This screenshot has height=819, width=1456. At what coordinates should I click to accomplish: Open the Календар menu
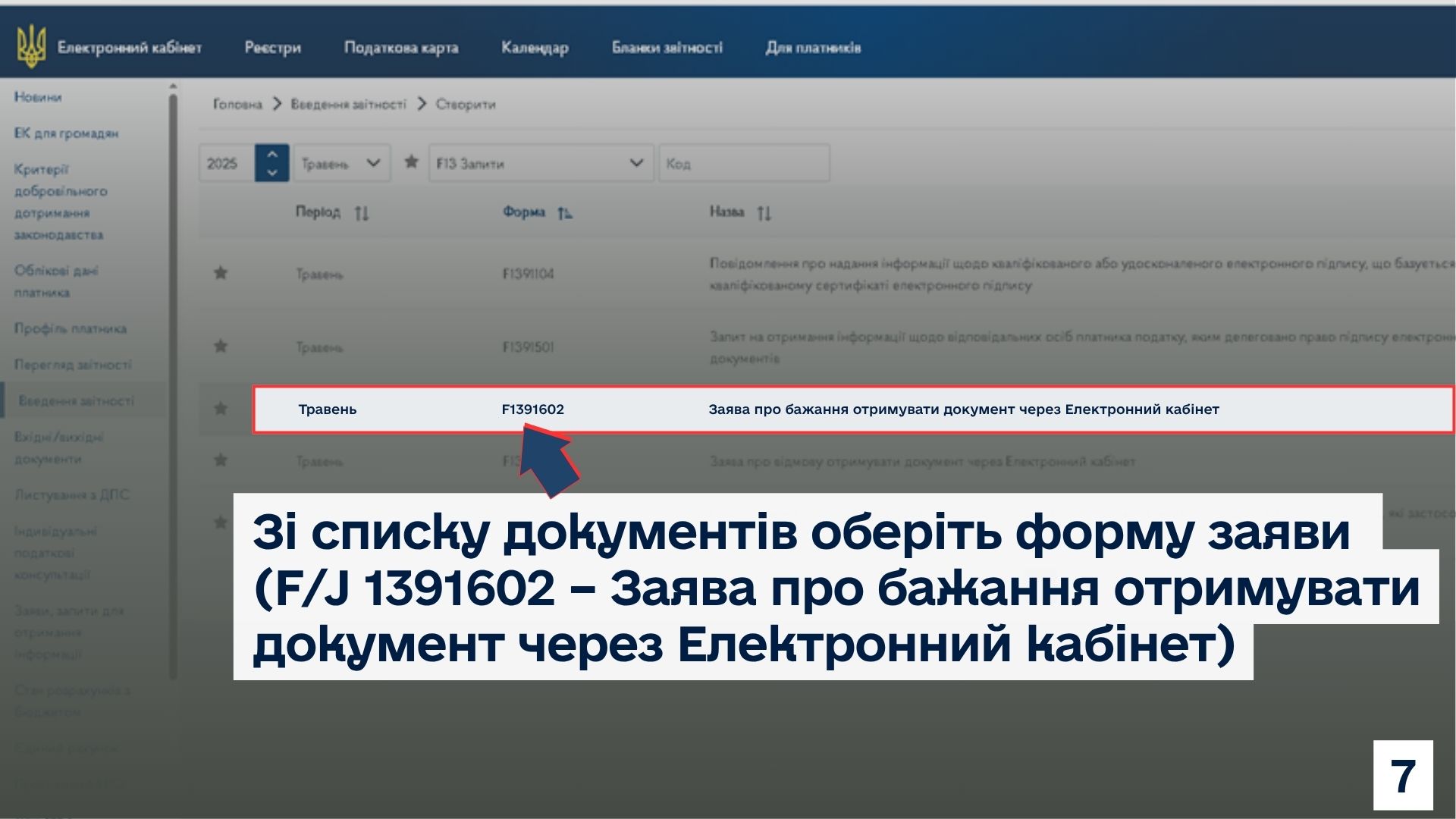point(535,48)
